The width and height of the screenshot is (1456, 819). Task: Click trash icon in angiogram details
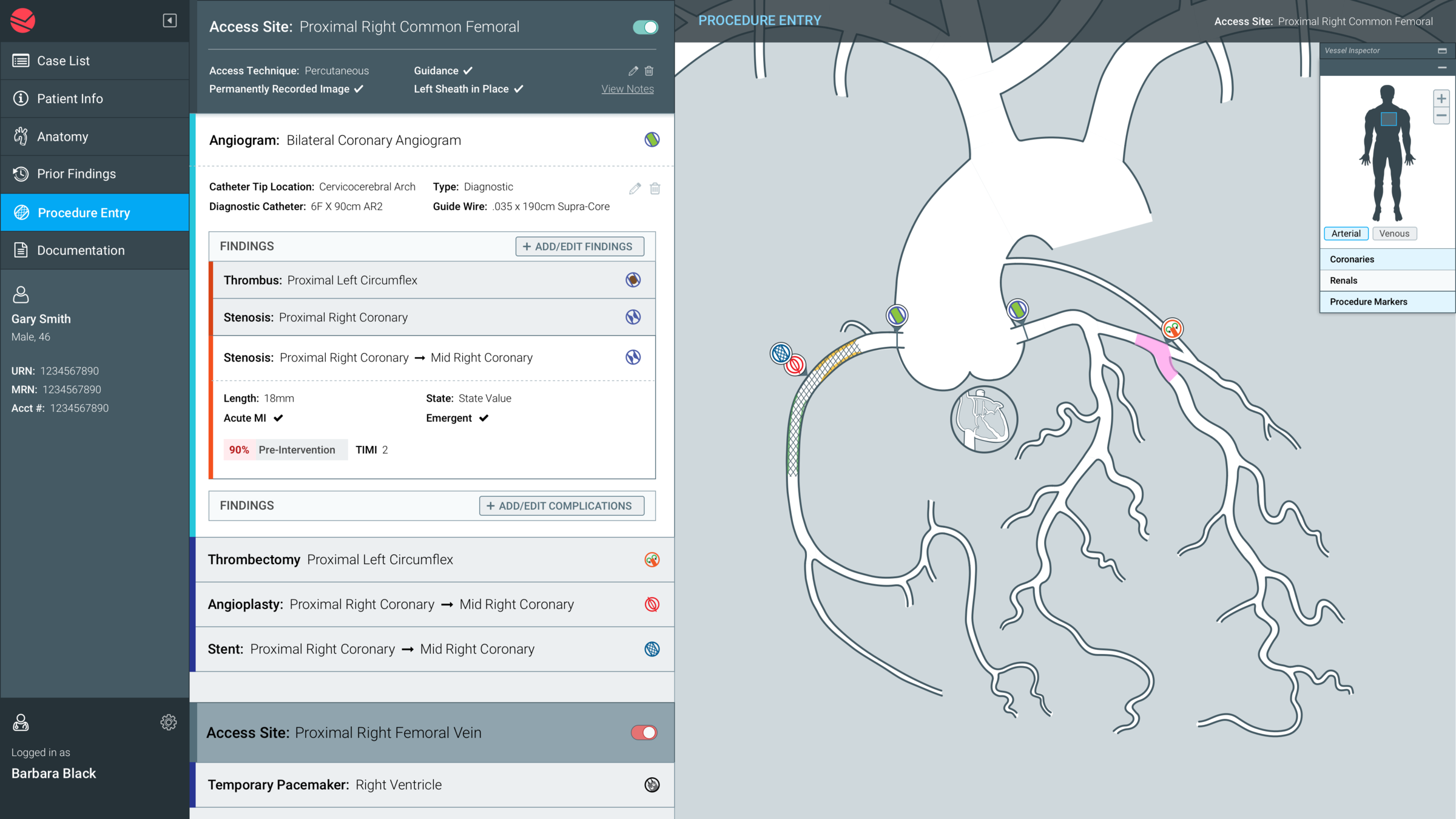[655, 189]
